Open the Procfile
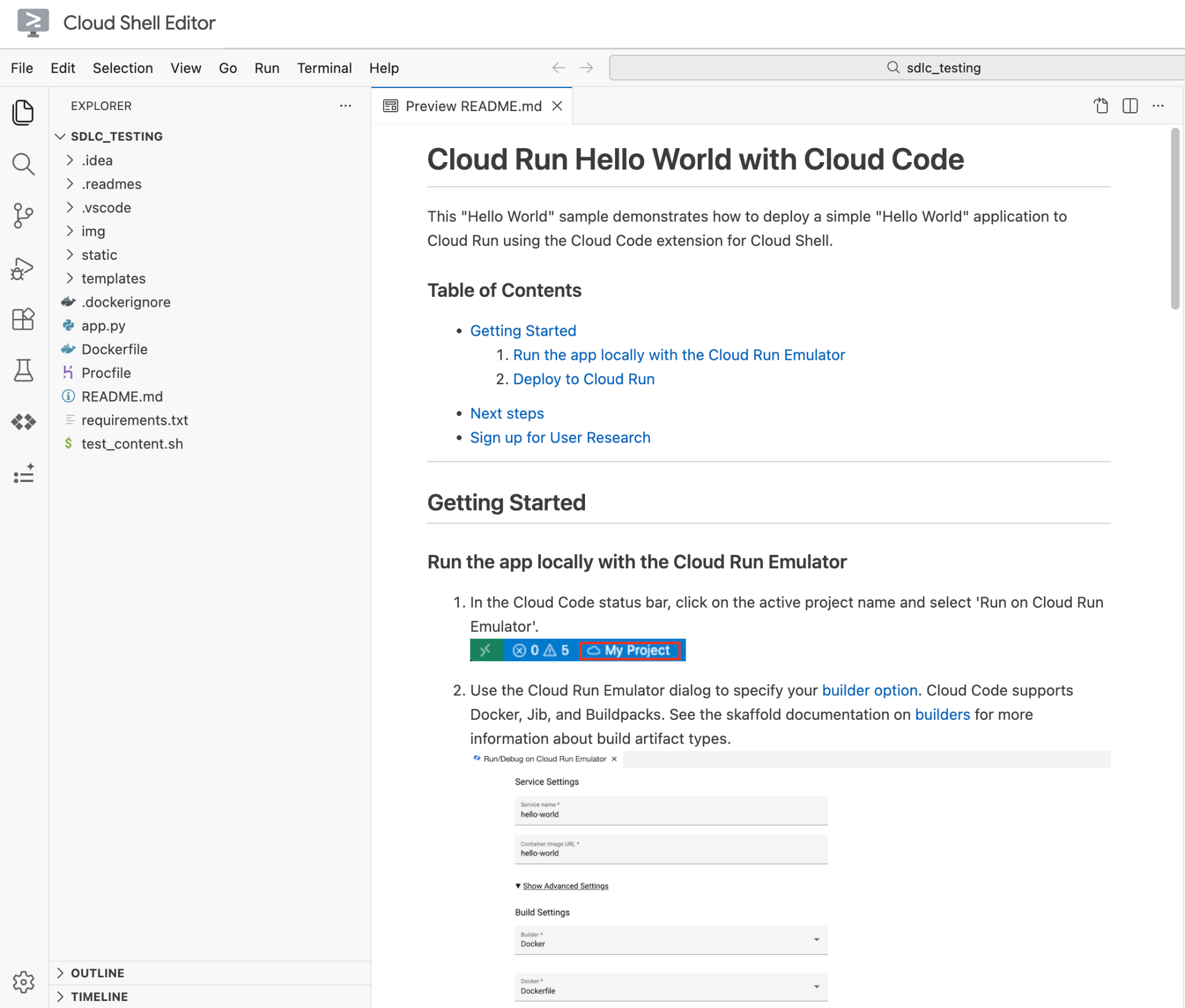The image size is (1185, 1008). (209, 373)
